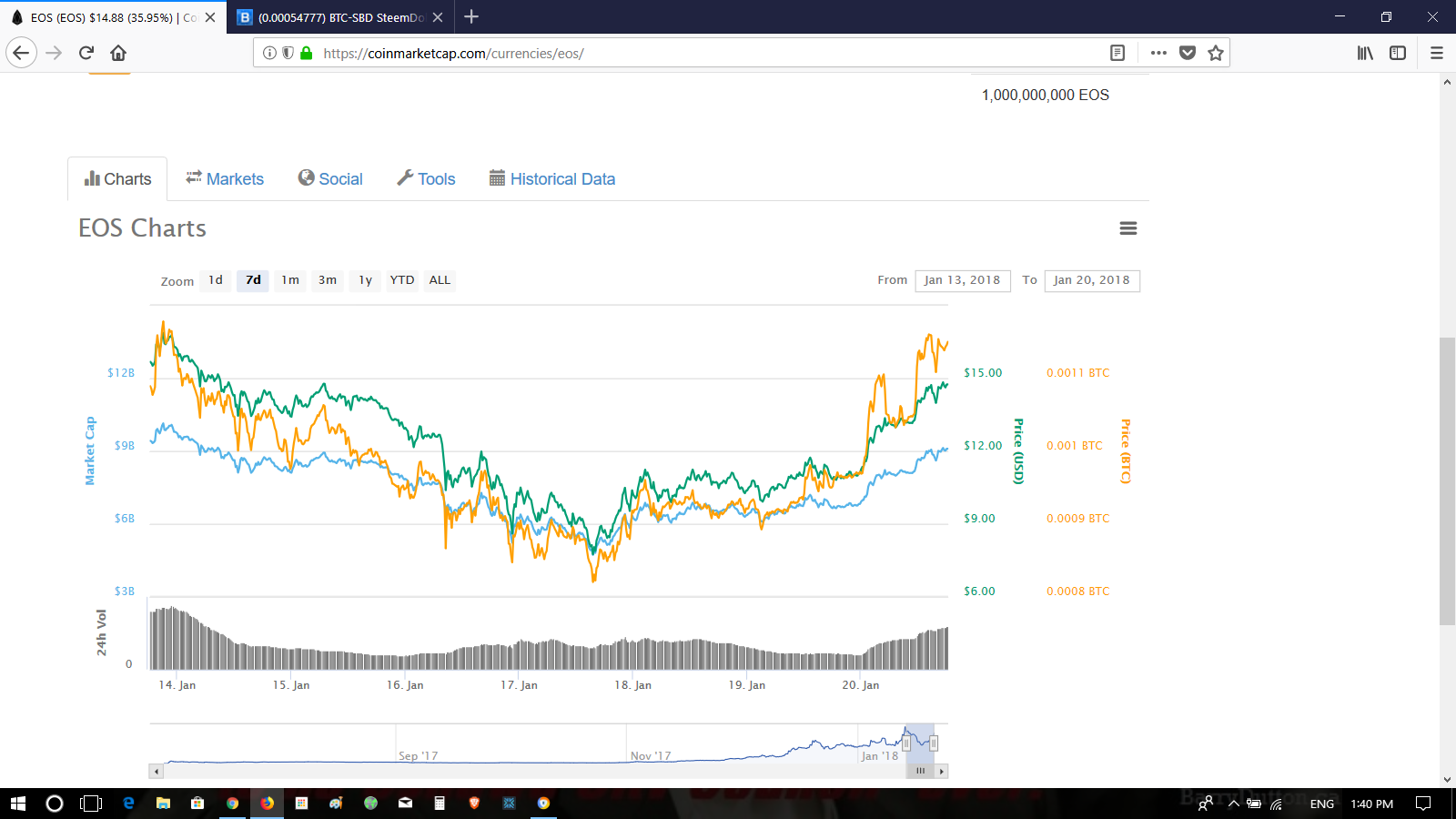Open the Social tab
The image size is (1456, 819).
(x=330, y=179)
